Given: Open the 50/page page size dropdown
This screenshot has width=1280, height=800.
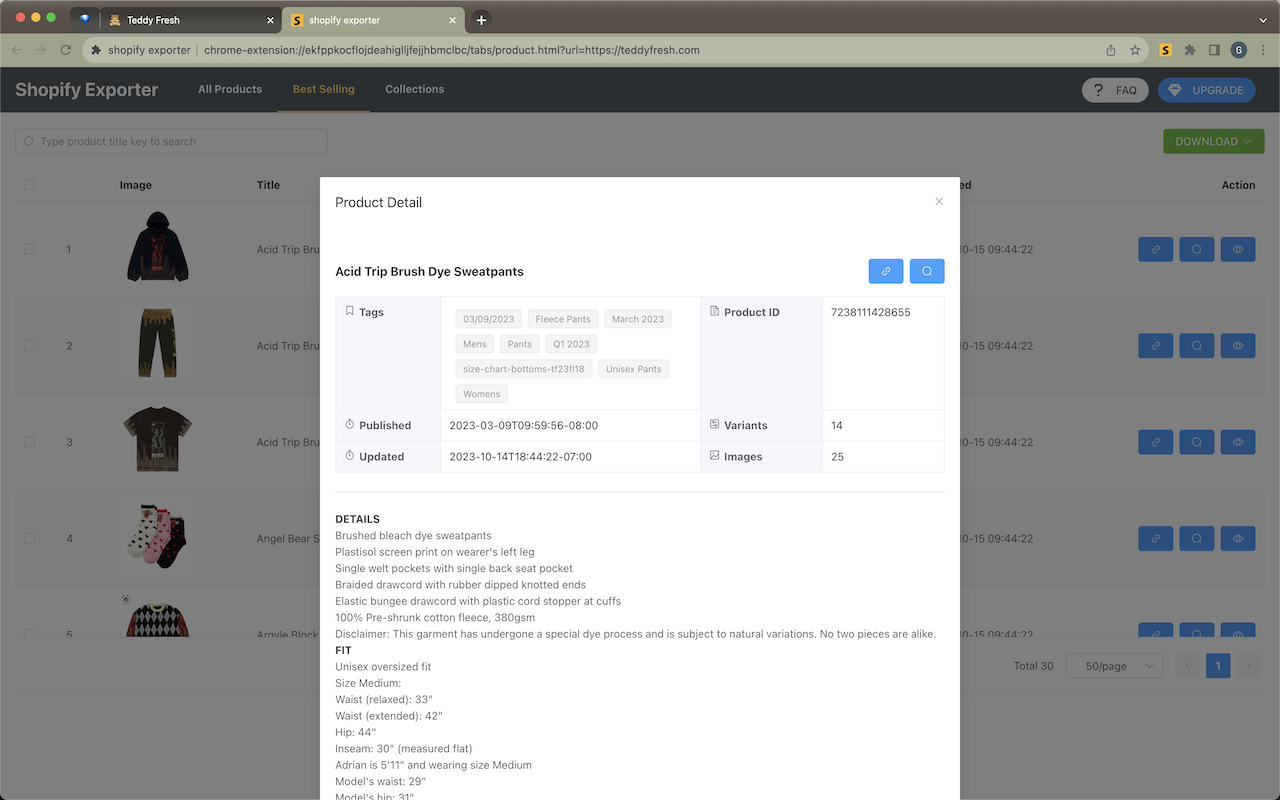Looking at the screenshot, I should [1114, 666].
